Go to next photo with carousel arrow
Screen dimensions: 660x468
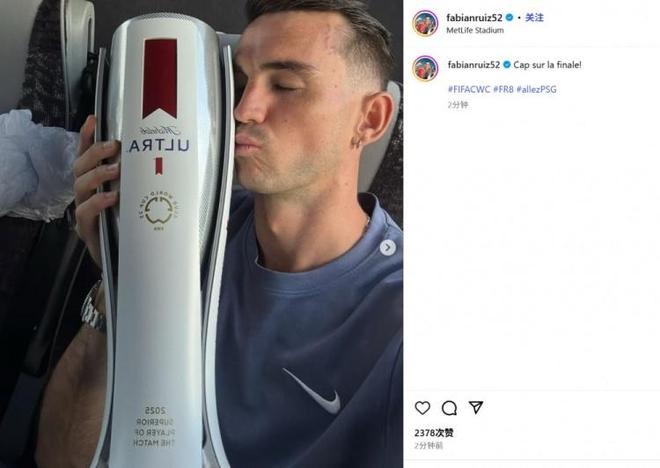click(388, 247)
